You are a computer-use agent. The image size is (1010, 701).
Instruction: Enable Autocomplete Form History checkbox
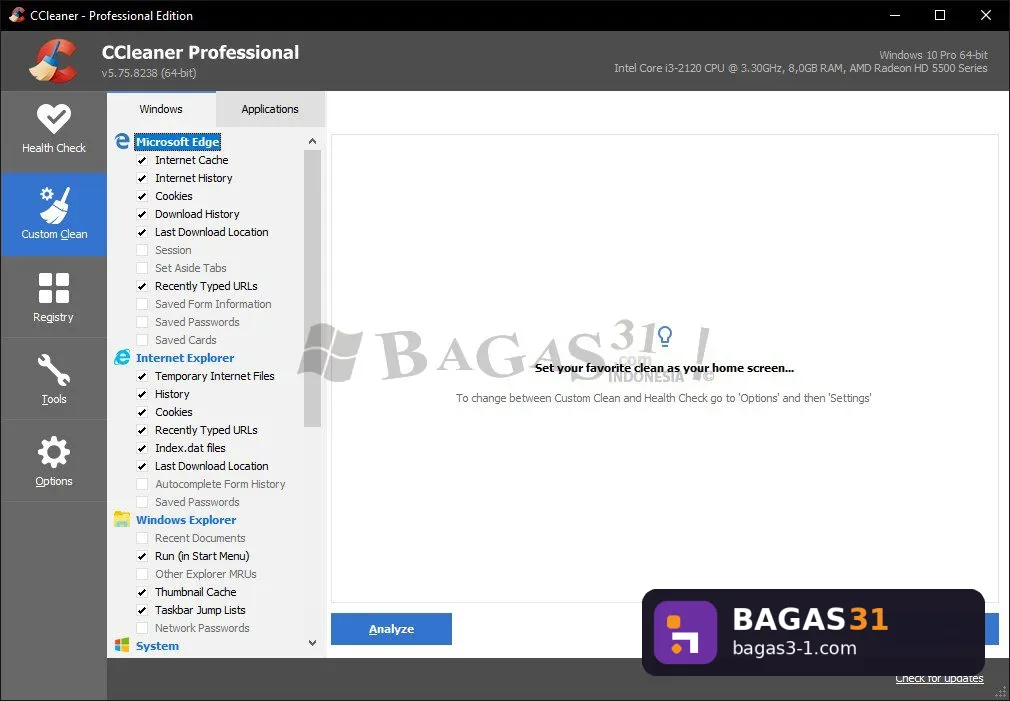[x=142, y=484]
